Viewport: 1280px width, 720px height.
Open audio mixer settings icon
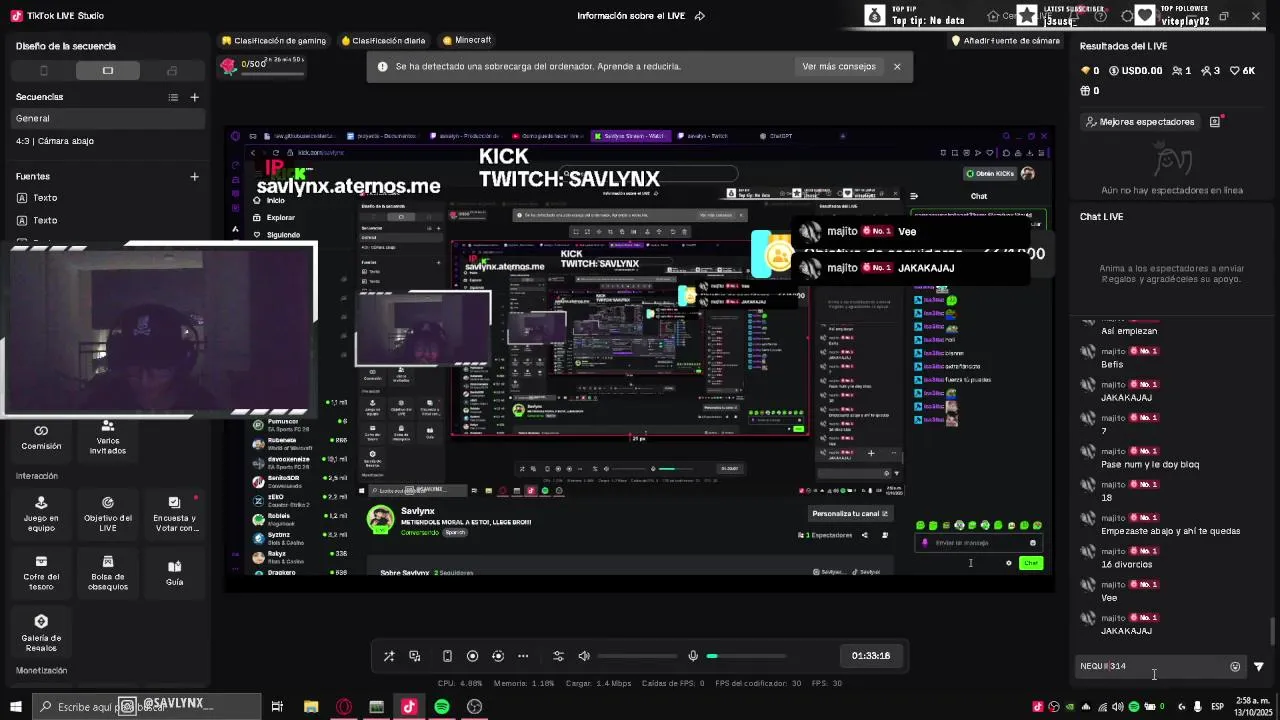(558, 656)
